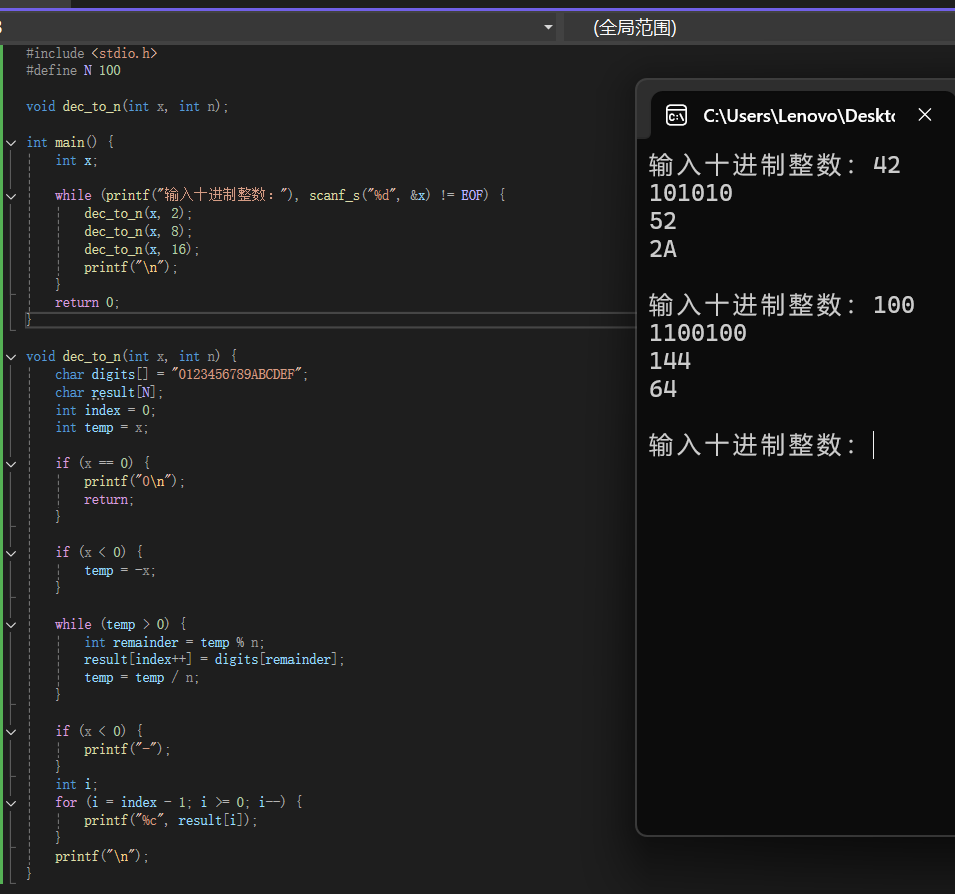Click console output 2A
This screenshot has height=894, width=955.
[663, 249]
